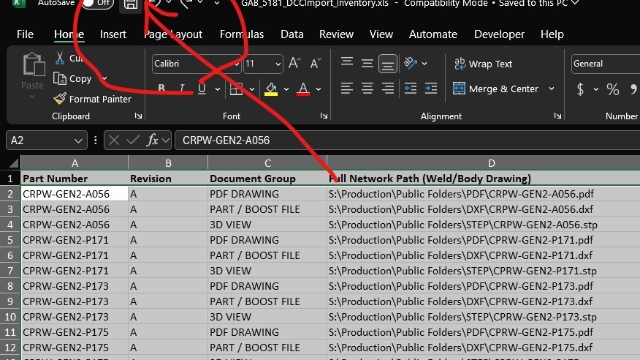
Task: Apply percent style
Action: pyautogui.click(x=613, y=89)
